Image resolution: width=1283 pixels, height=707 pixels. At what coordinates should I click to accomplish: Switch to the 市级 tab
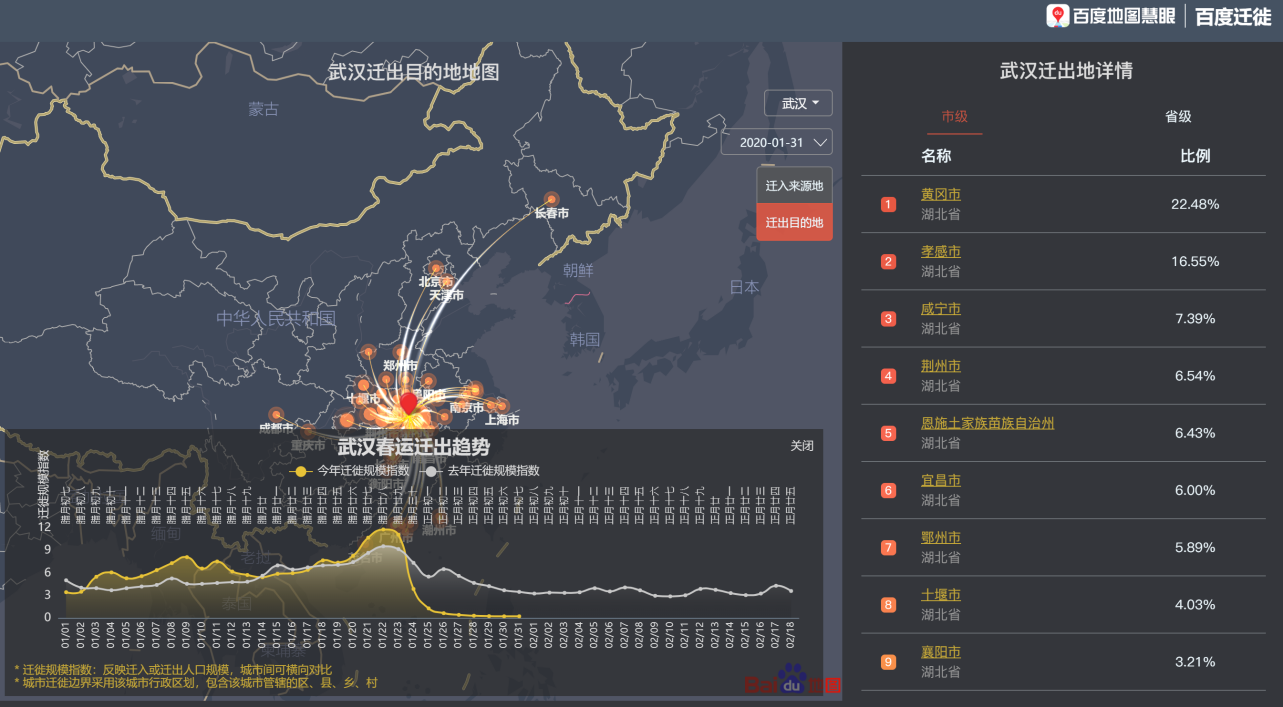click(x=954, y=116)
